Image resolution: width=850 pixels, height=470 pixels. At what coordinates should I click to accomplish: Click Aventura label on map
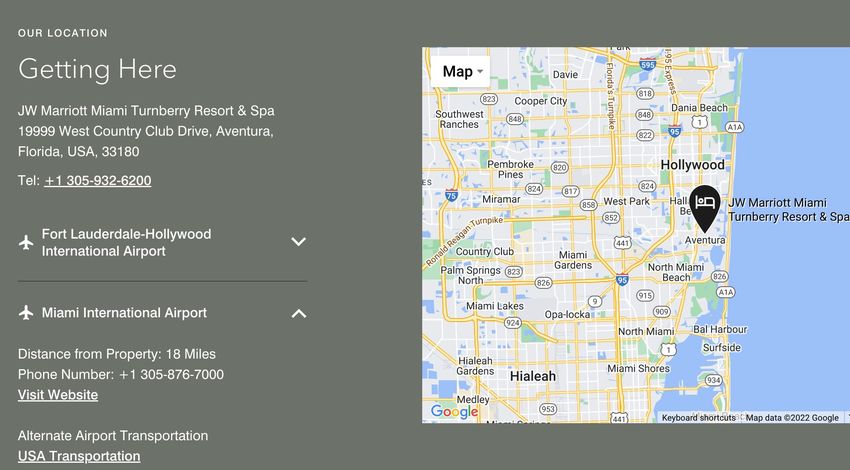(705, 240)
